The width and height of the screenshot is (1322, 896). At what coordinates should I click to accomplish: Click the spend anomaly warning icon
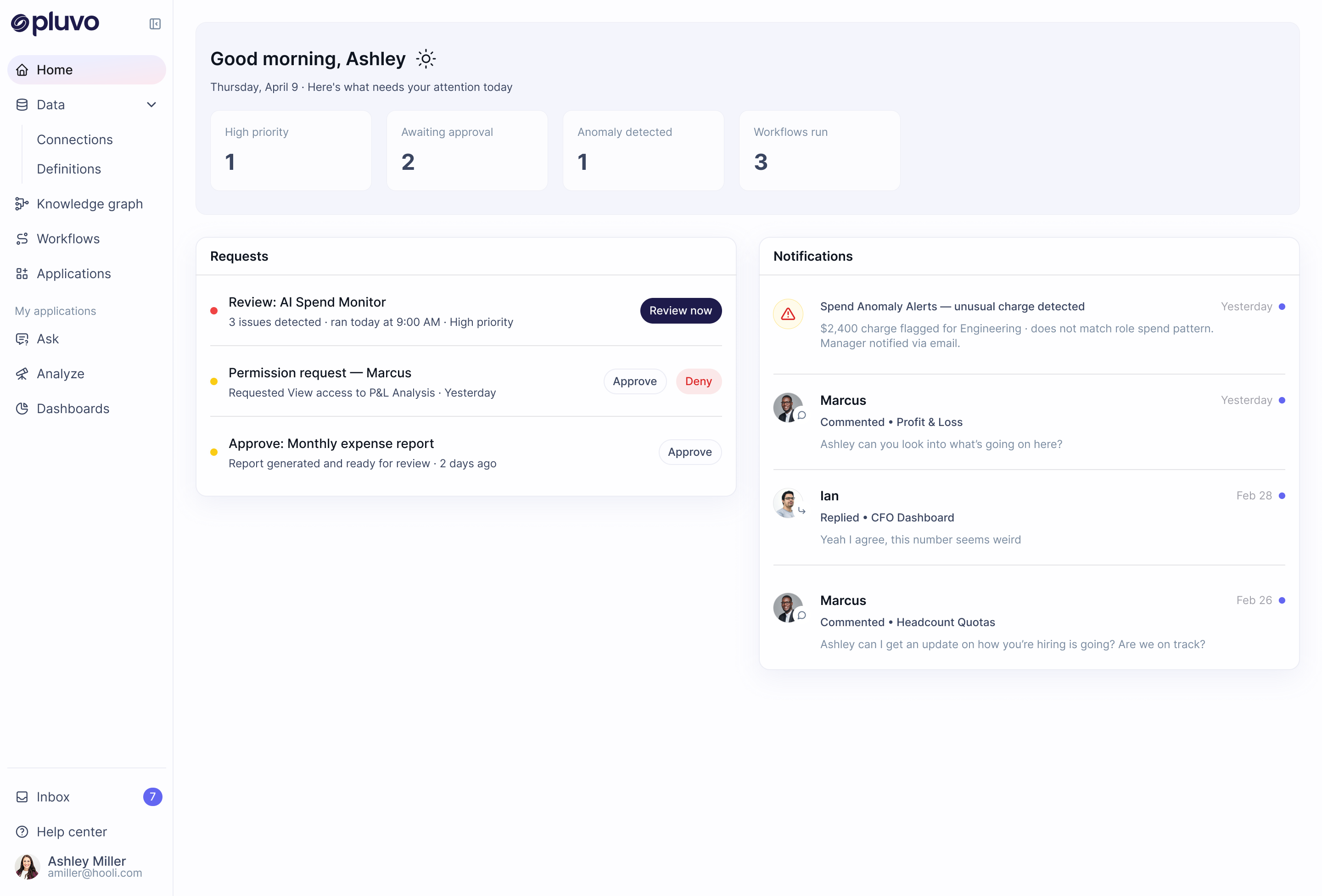coord(788,314)
